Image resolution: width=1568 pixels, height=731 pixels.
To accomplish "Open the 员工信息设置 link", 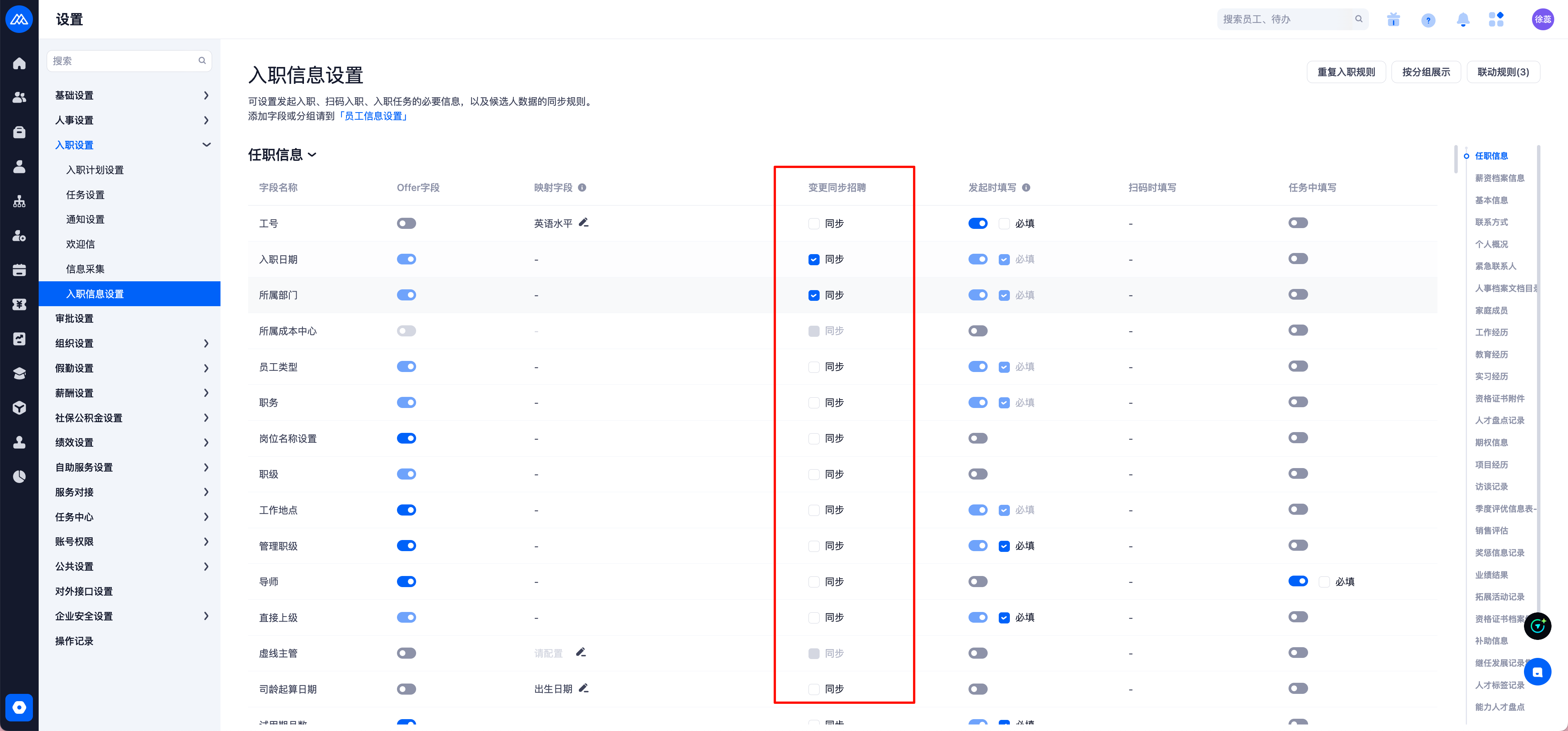I will (373, 116).
